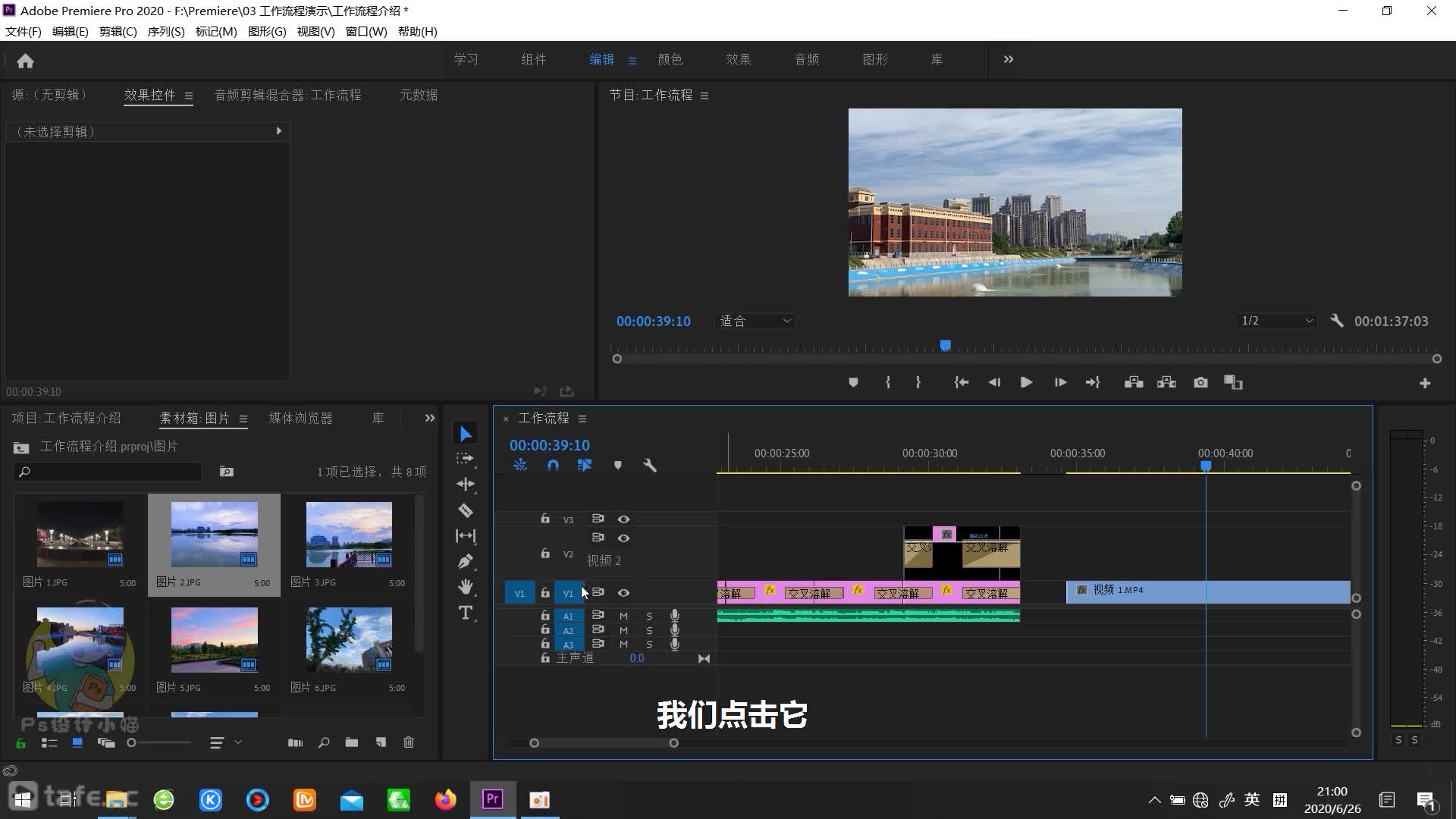Expand workspace overflow chevrons
The width and height of the screenshot is (1456, 819).
click(1008, 59)
